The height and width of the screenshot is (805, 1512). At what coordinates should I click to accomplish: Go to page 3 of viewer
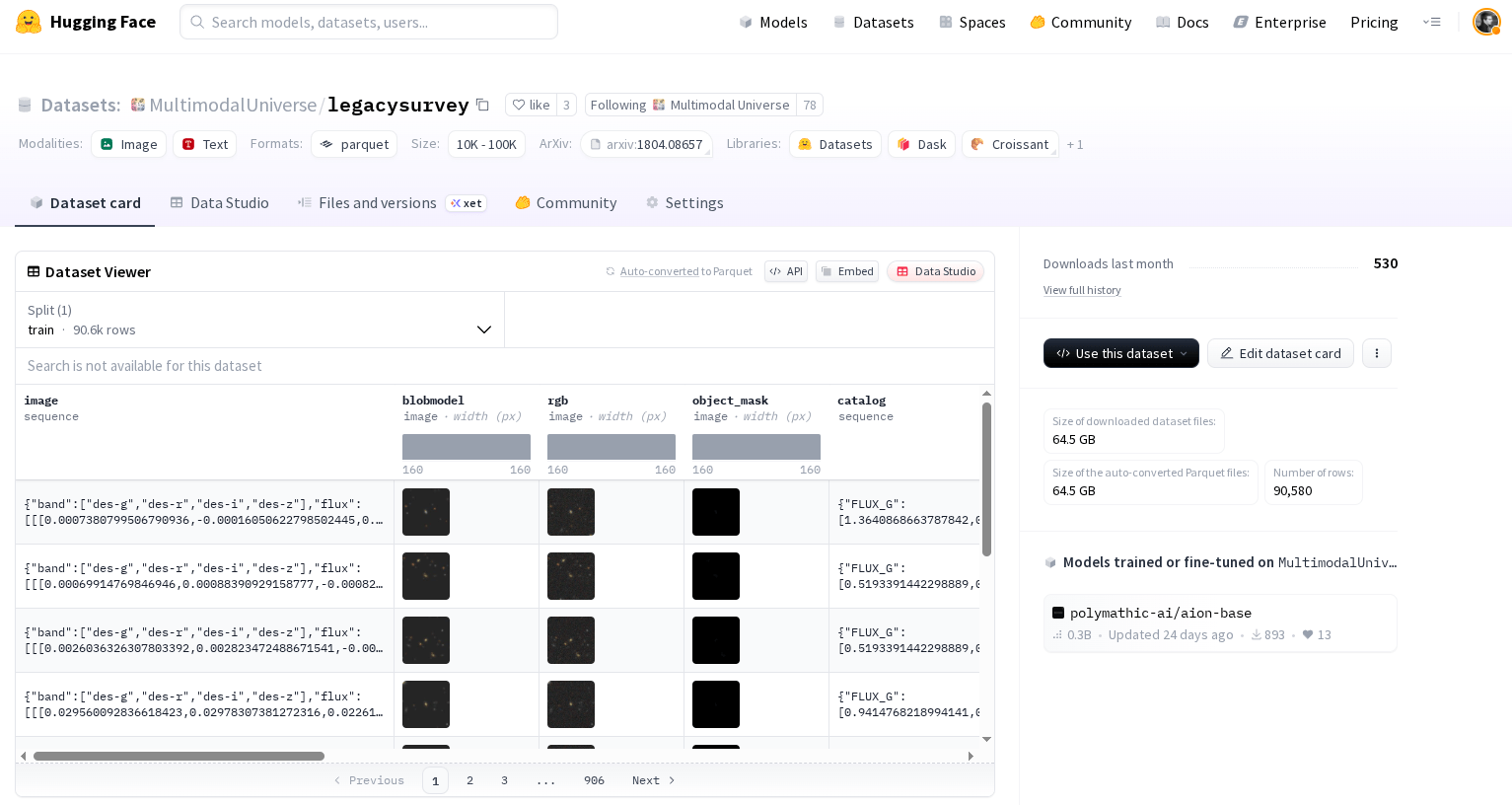tap(504, 780)
